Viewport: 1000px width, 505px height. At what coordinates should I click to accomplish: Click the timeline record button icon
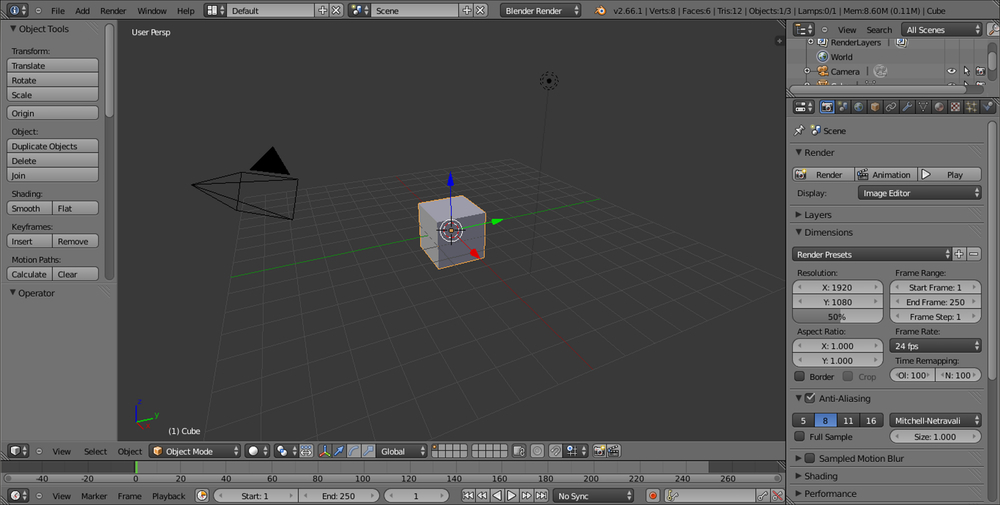(x=652, y=495)
